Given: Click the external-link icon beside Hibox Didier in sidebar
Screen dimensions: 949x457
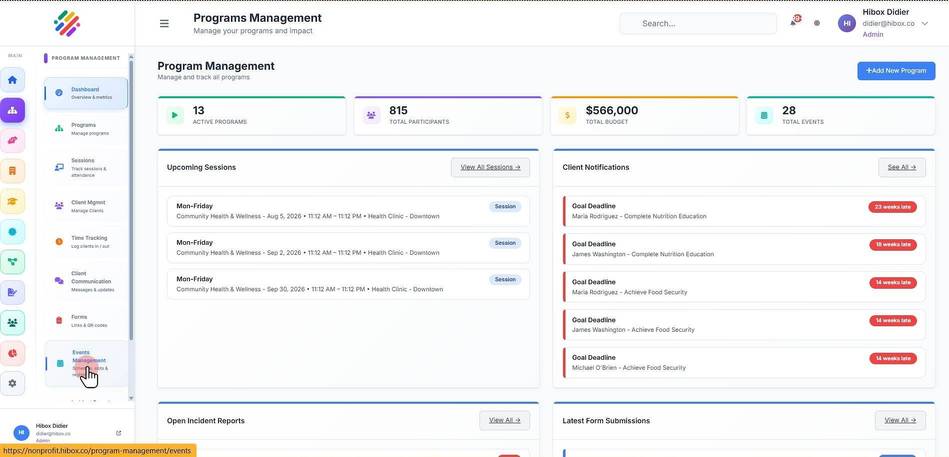Looking at the screenshot, I should click(119, 433).
